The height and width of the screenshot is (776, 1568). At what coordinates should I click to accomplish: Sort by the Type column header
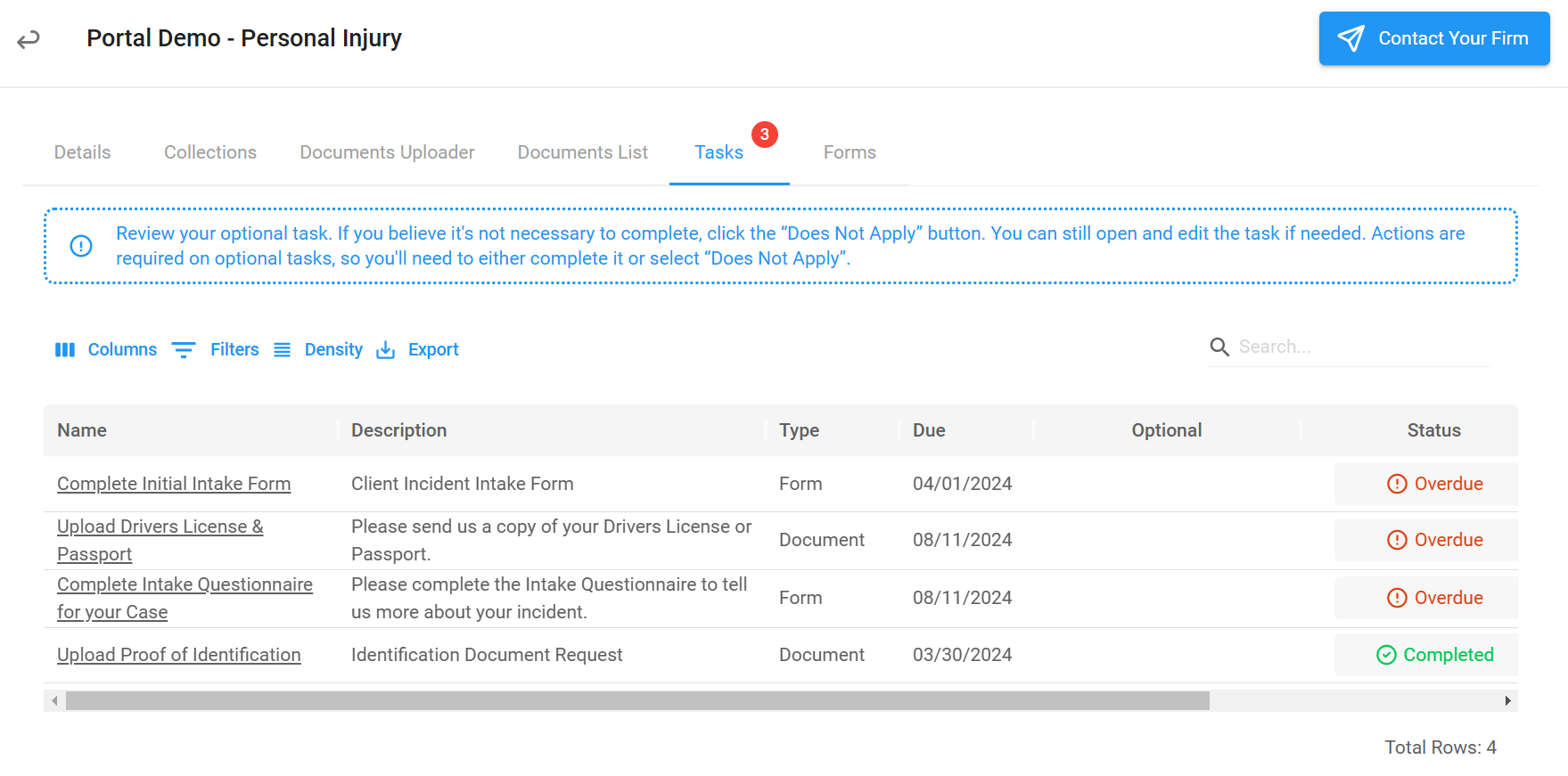[799, 430]
